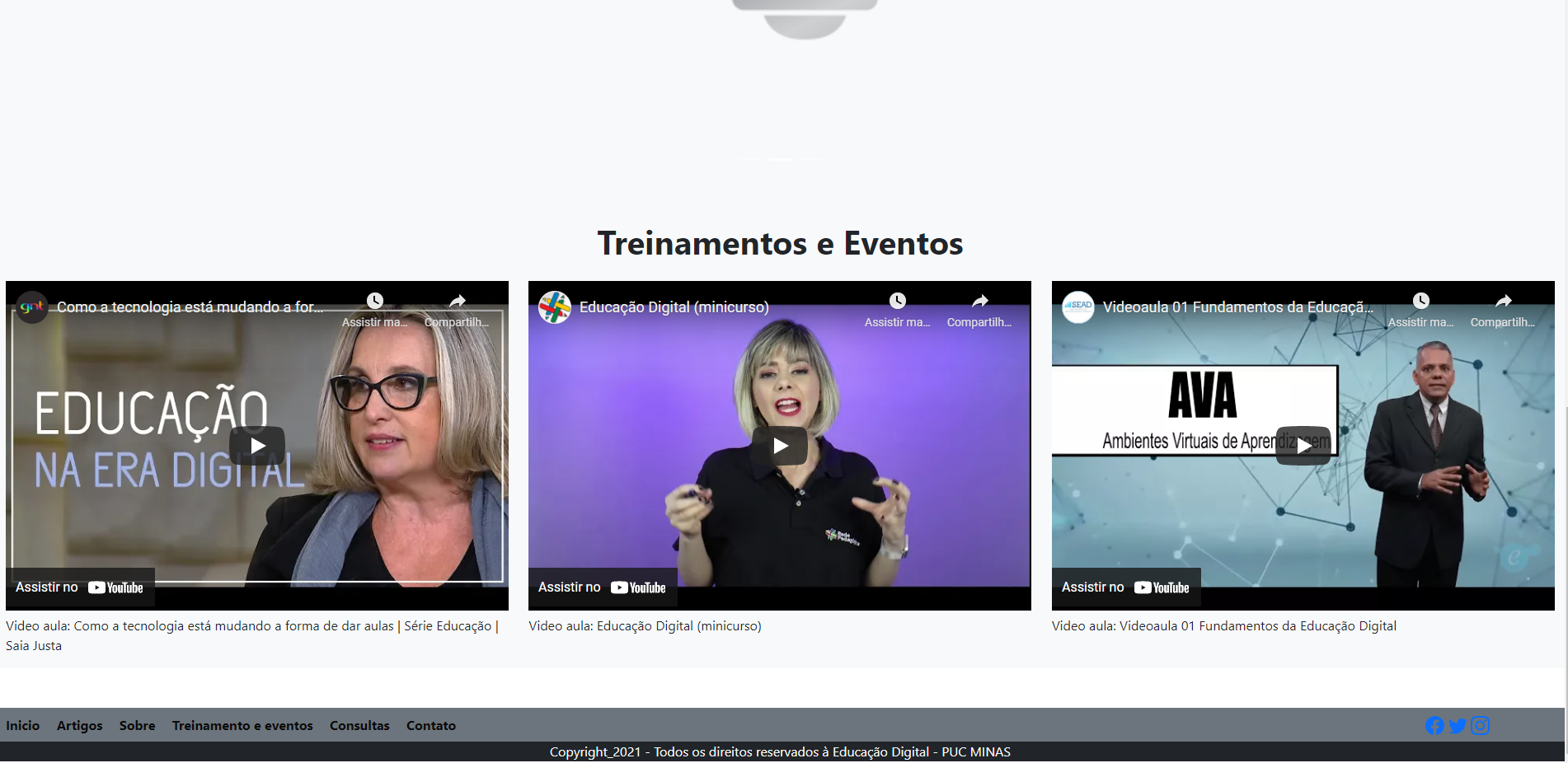This screenshot has width=1568, height=763.
Task: Open Instagram icon in footer
Action: click(1481, 726)
